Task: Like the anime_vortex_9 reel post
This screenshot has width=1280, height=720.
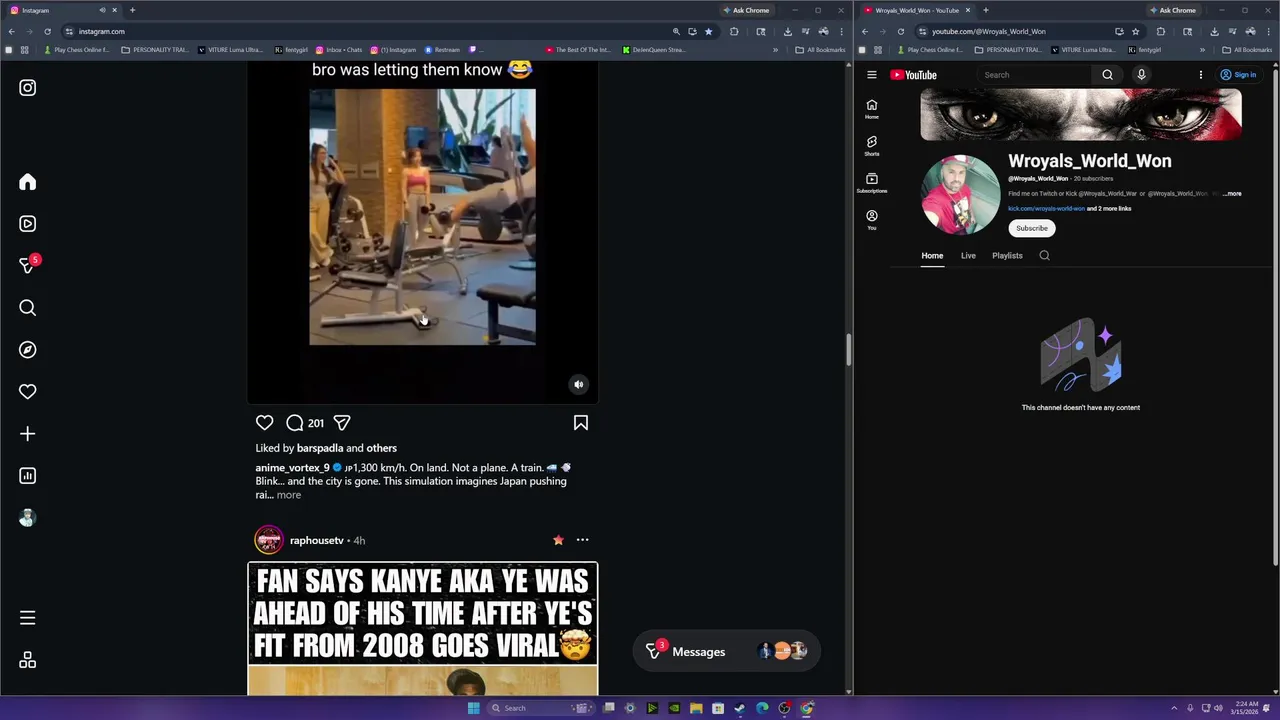Action: [x=264, y=423]
